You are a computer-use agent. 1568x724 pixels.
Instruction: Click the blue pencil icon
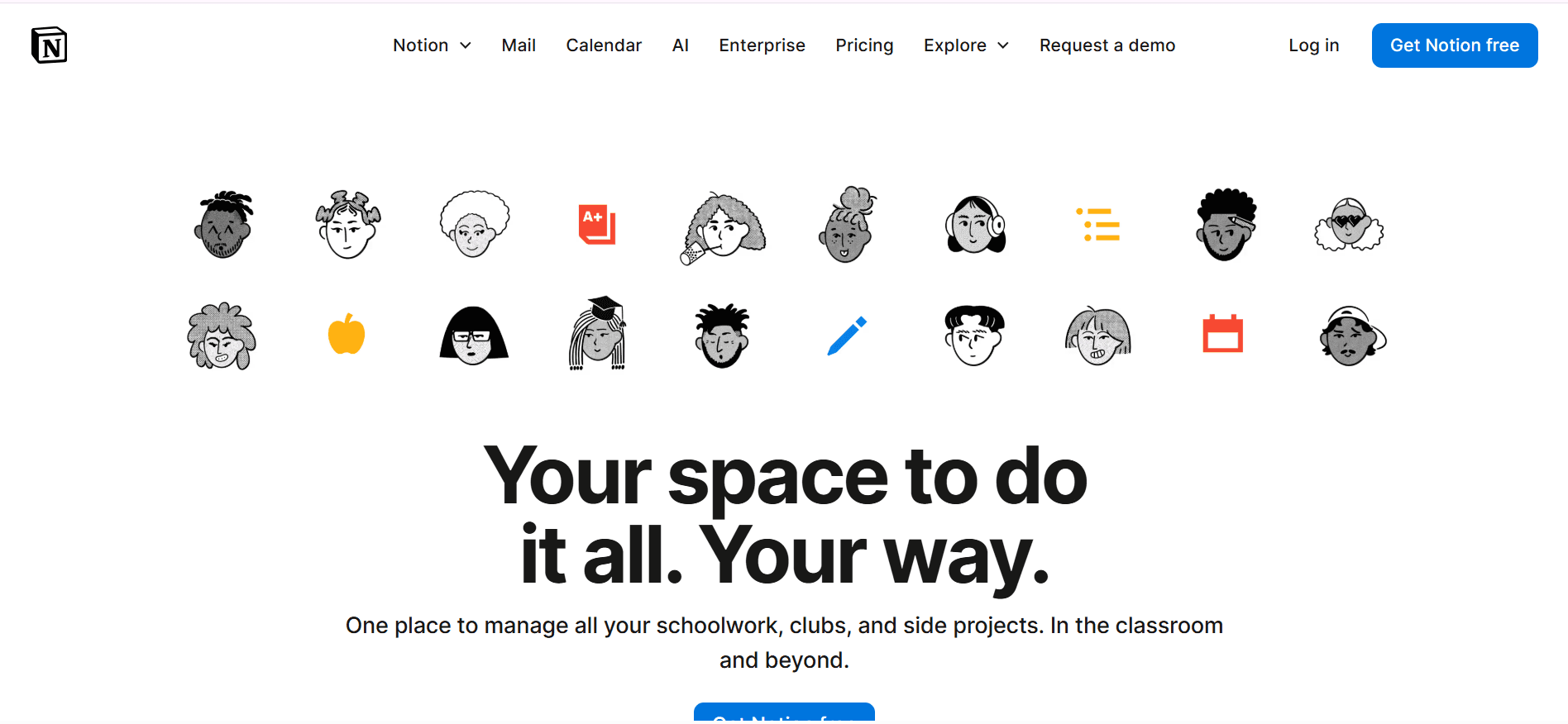(847, 336)
